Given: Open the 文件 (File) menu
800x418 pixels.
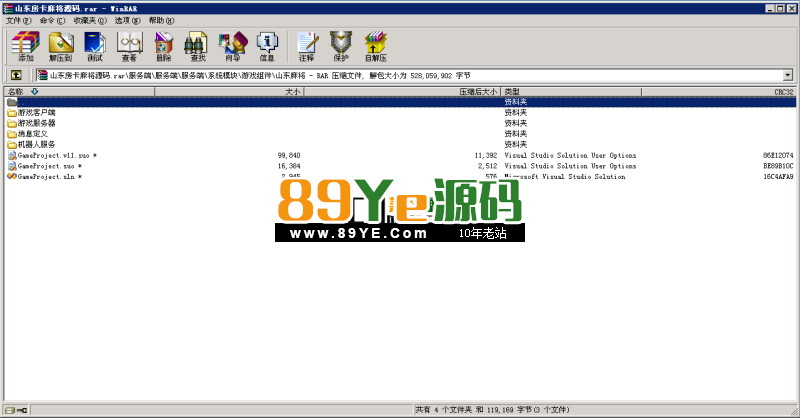Looking at the screenshot, I should coord(18,20).
